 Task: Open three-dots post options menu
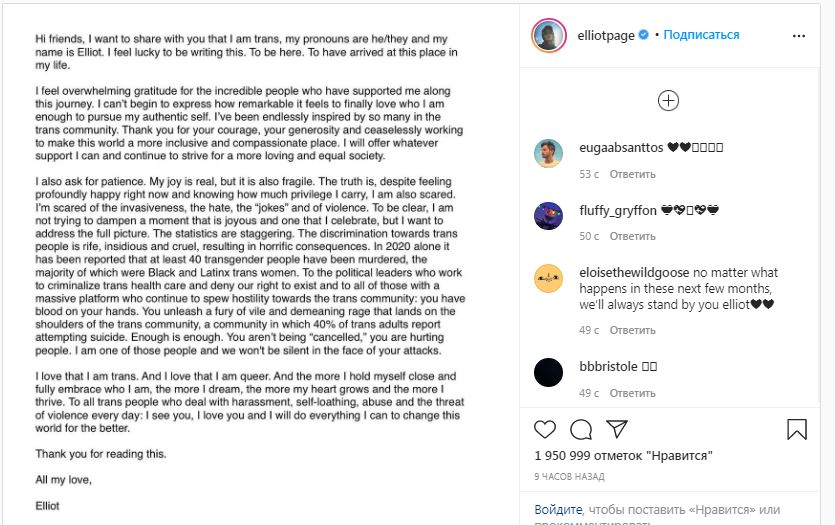tap(798, 35)
